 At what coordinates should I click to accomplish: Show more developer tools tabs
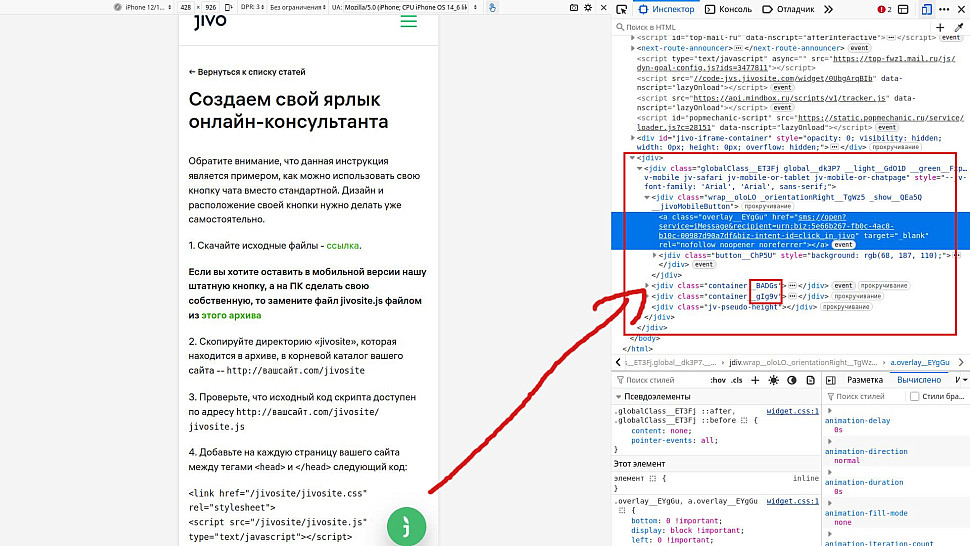pos(828,9)
